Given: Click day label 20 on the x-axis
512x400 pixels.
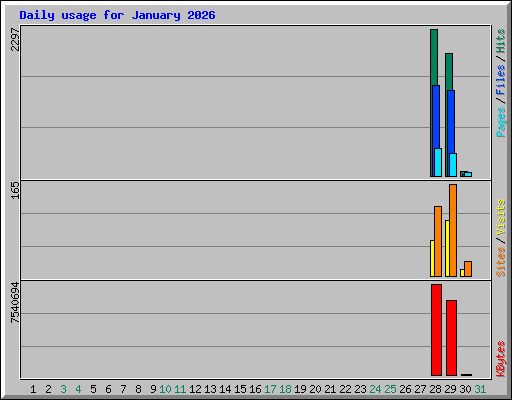Looking at the screenshot, I should pyautogui.click(x=315, y=389).
